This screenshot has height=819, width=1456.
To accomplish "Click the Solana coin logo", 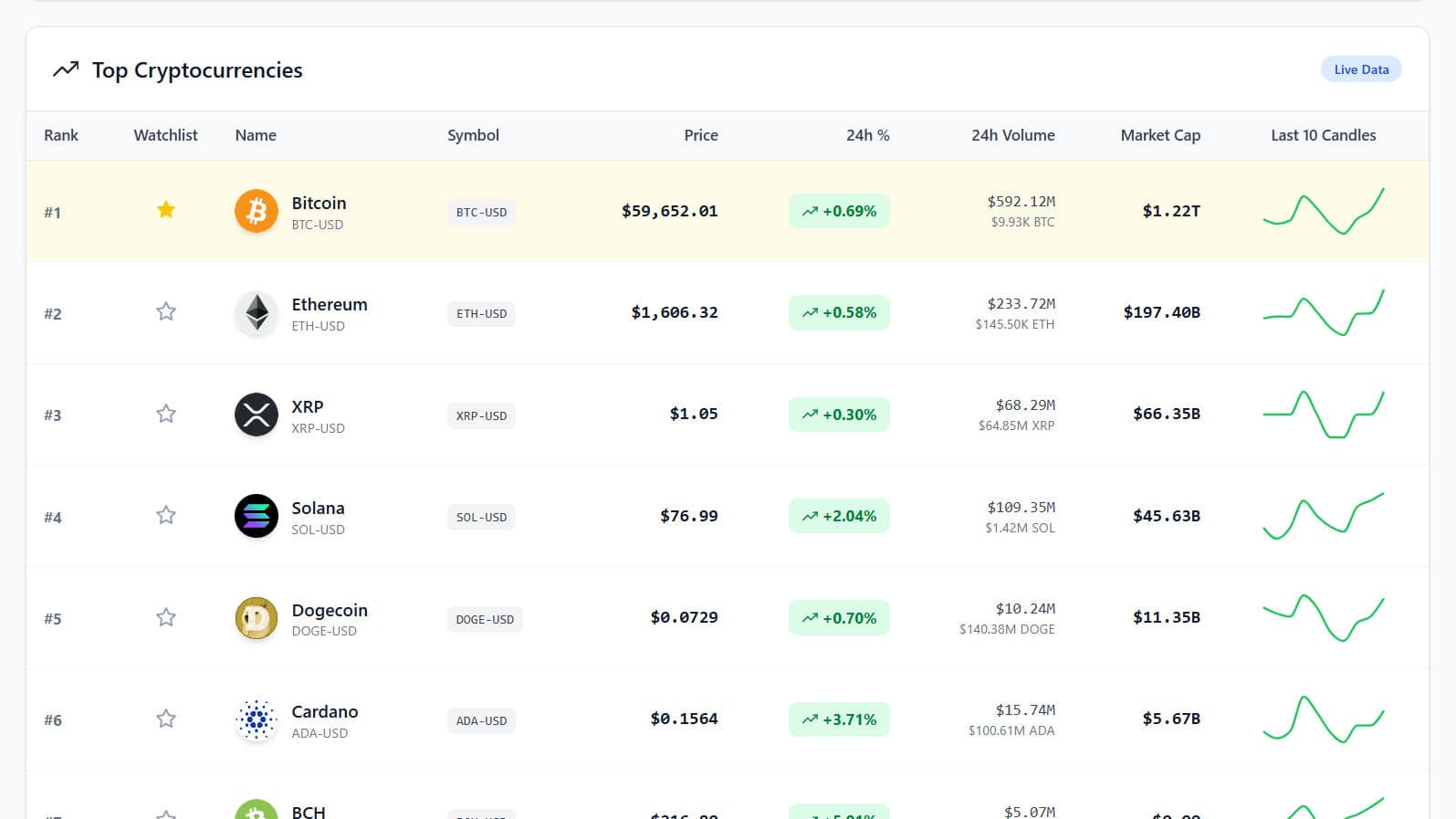I will point(257,516).
